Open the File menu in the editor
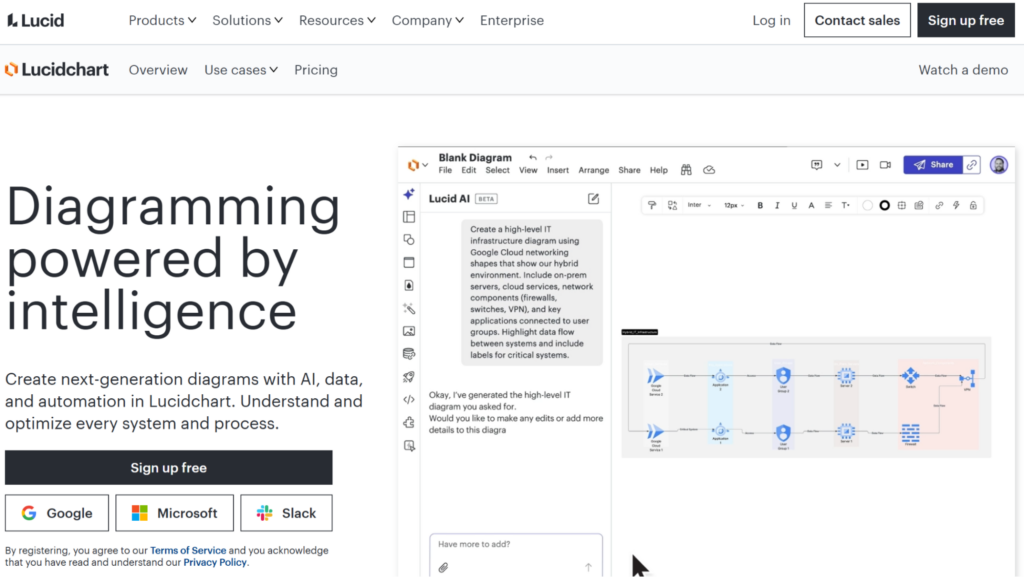1024x577 pixels. click(445, 170)
